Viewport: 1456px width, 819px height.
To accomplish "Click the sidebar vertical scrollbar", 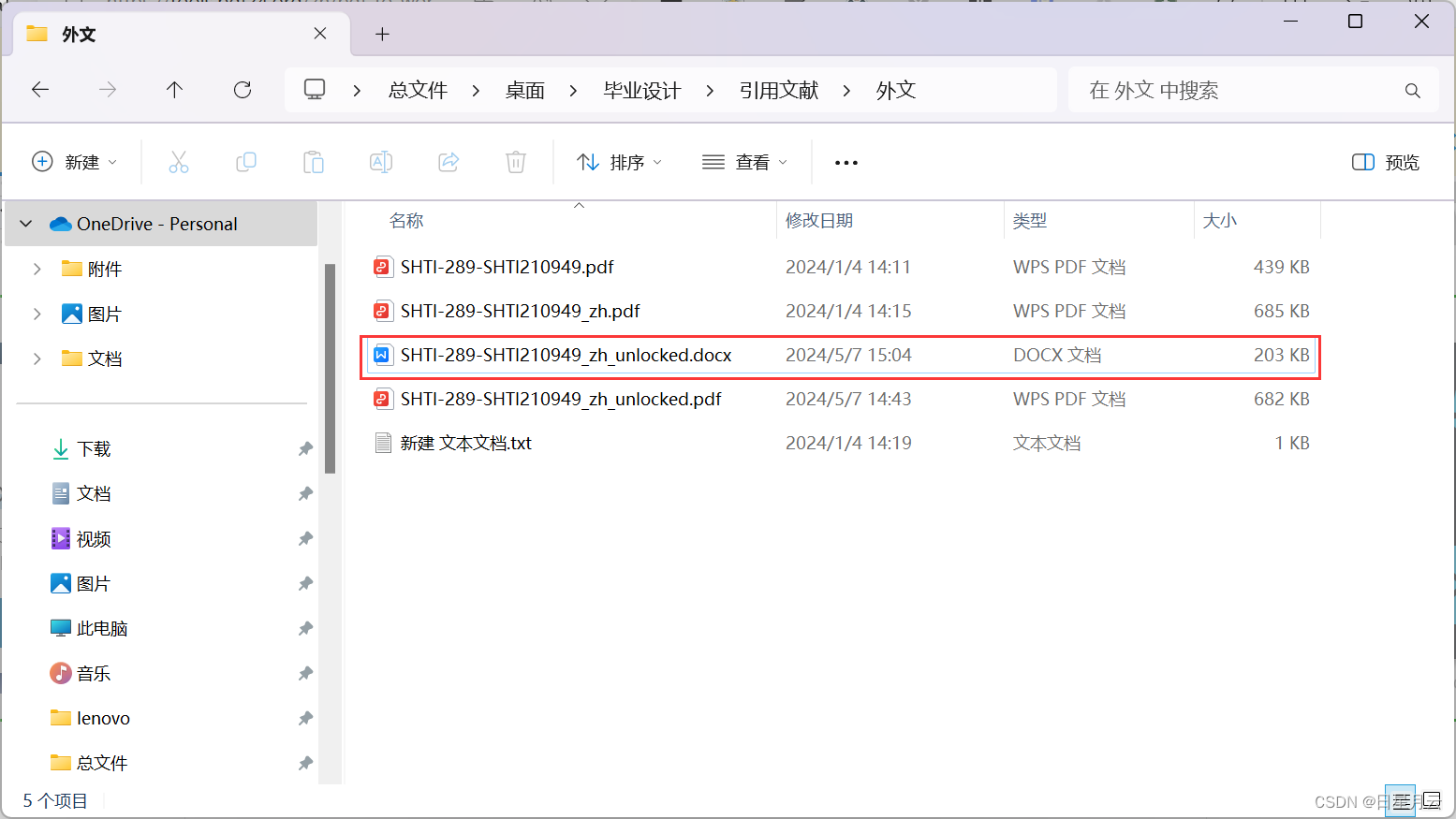I will [330, 368].
